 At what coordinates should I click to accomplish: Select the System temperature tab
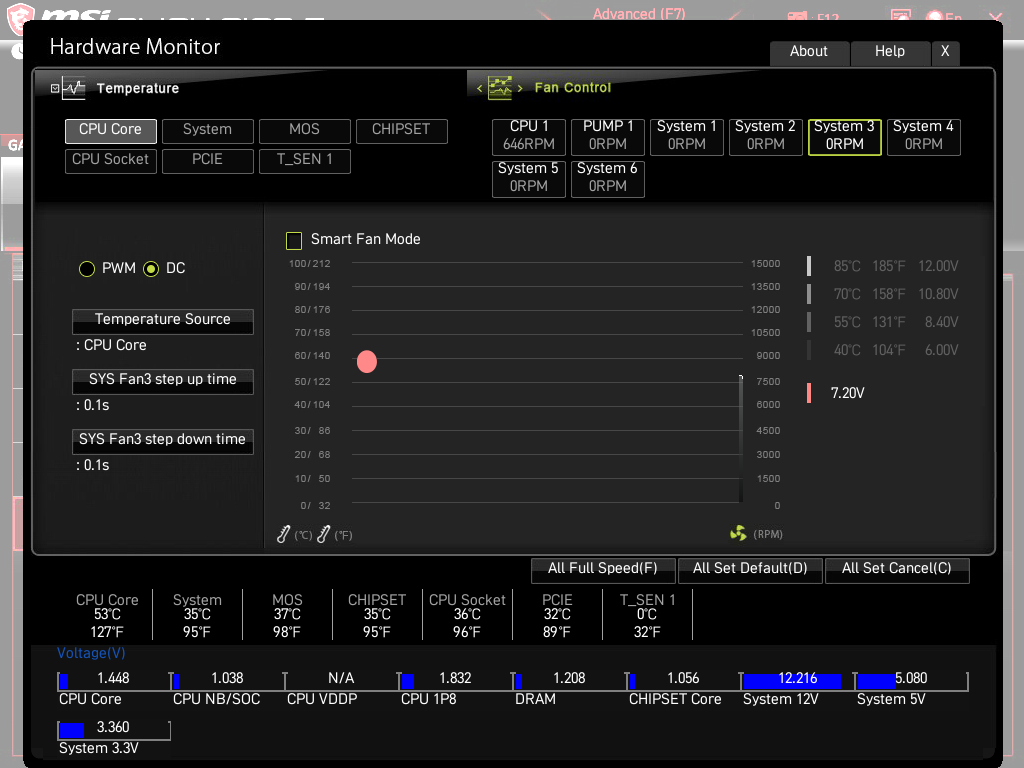pos(208,131)
